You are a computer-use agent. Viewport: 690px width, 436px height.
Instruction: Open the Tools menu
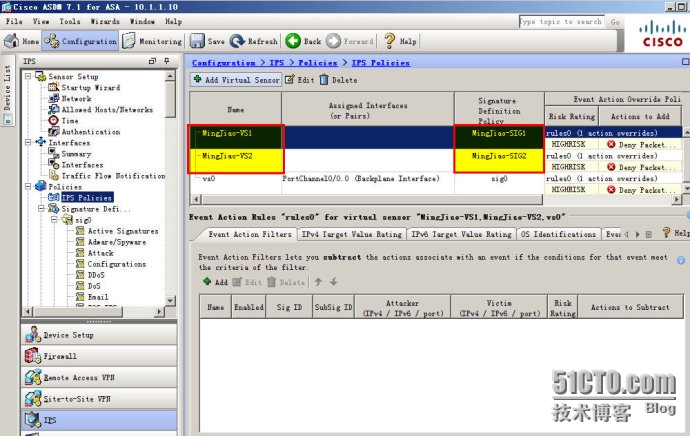[x=70, y=21]
